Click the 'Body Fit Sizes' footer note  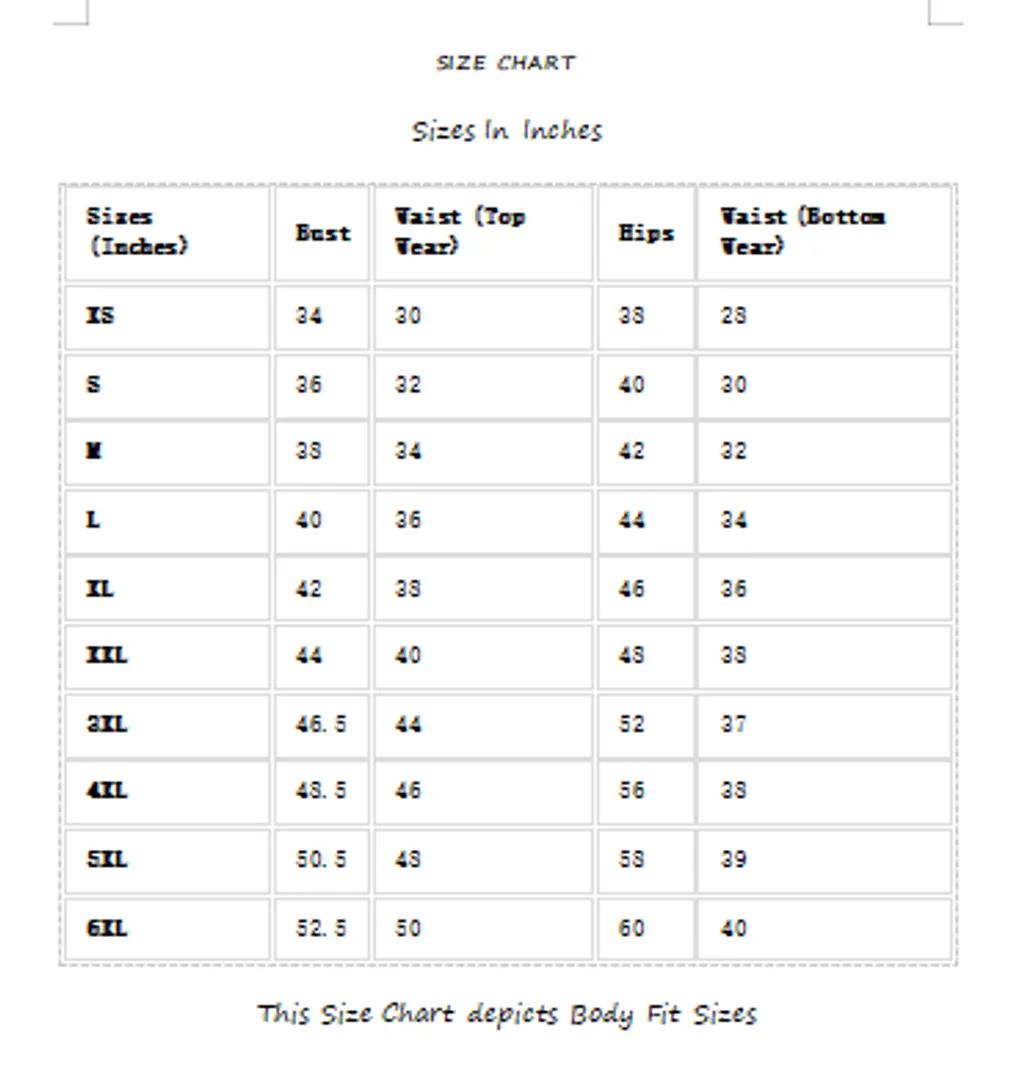coord(507,1014)
